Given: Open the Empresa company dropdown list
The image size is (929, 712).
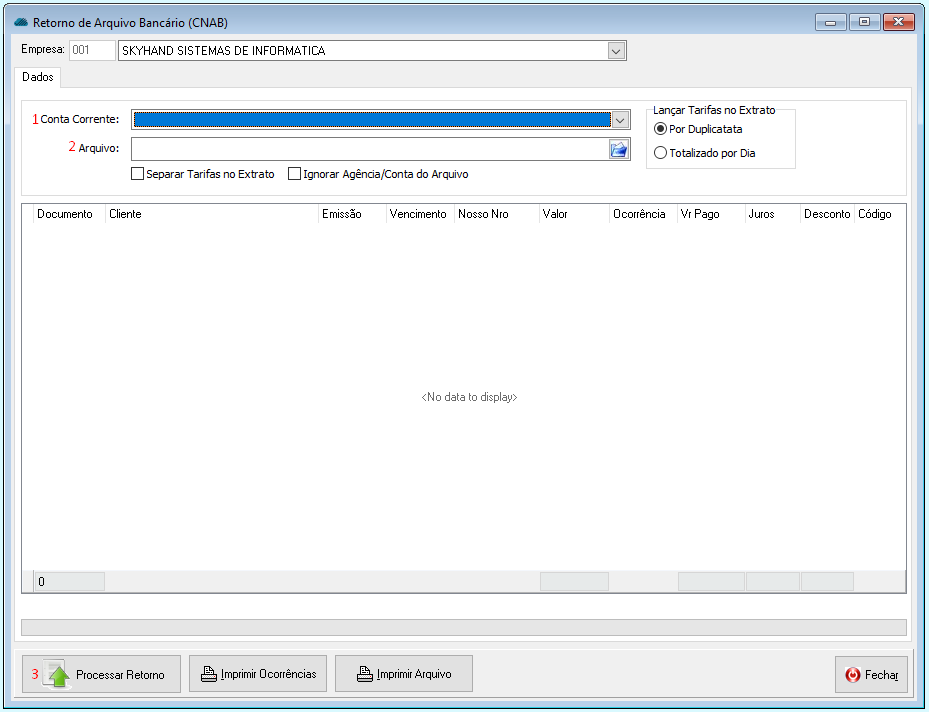Looking at the screenshot, I should point(616,51).
